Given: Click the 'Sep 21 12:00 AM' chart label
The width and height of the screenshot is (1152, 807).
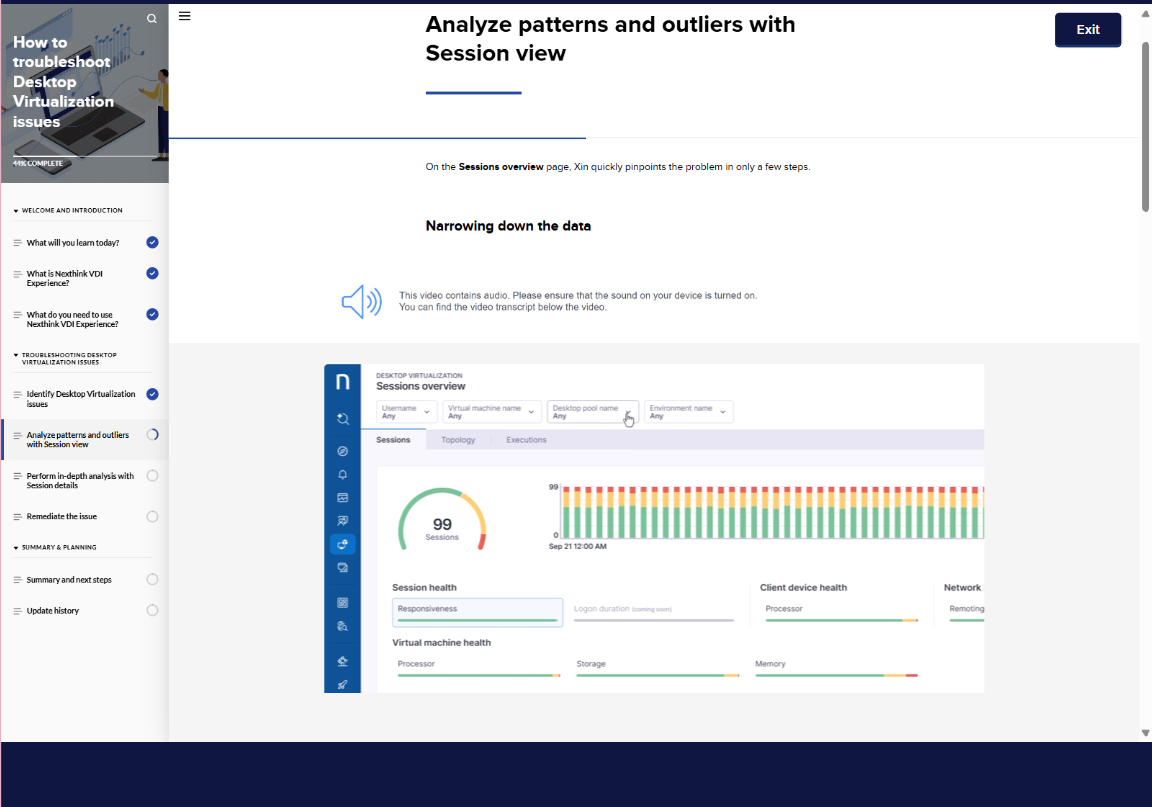Looking at the screenshot, I should [577, 547].
